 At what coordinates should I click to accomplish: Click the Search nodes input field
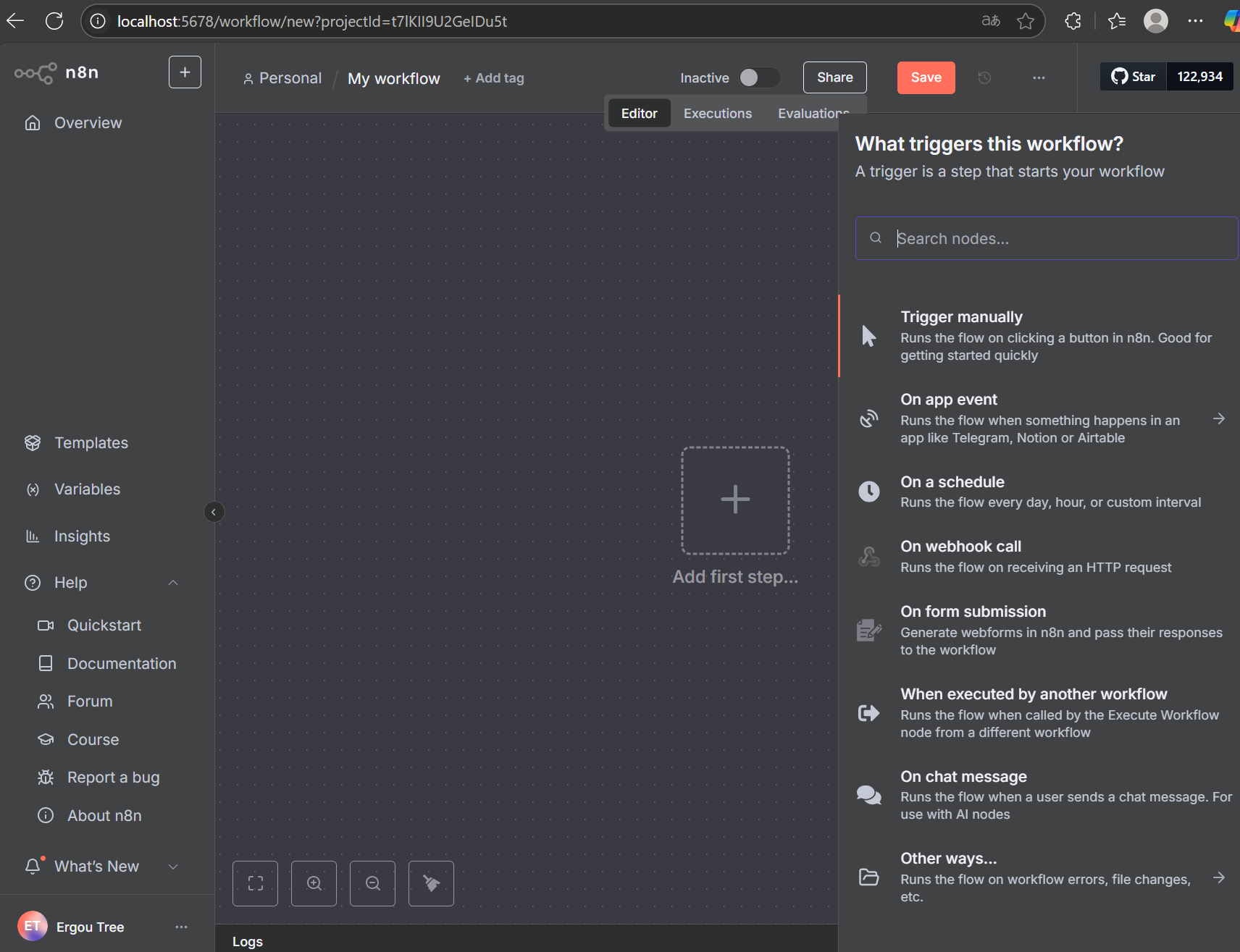click(x=1047, y=238)
